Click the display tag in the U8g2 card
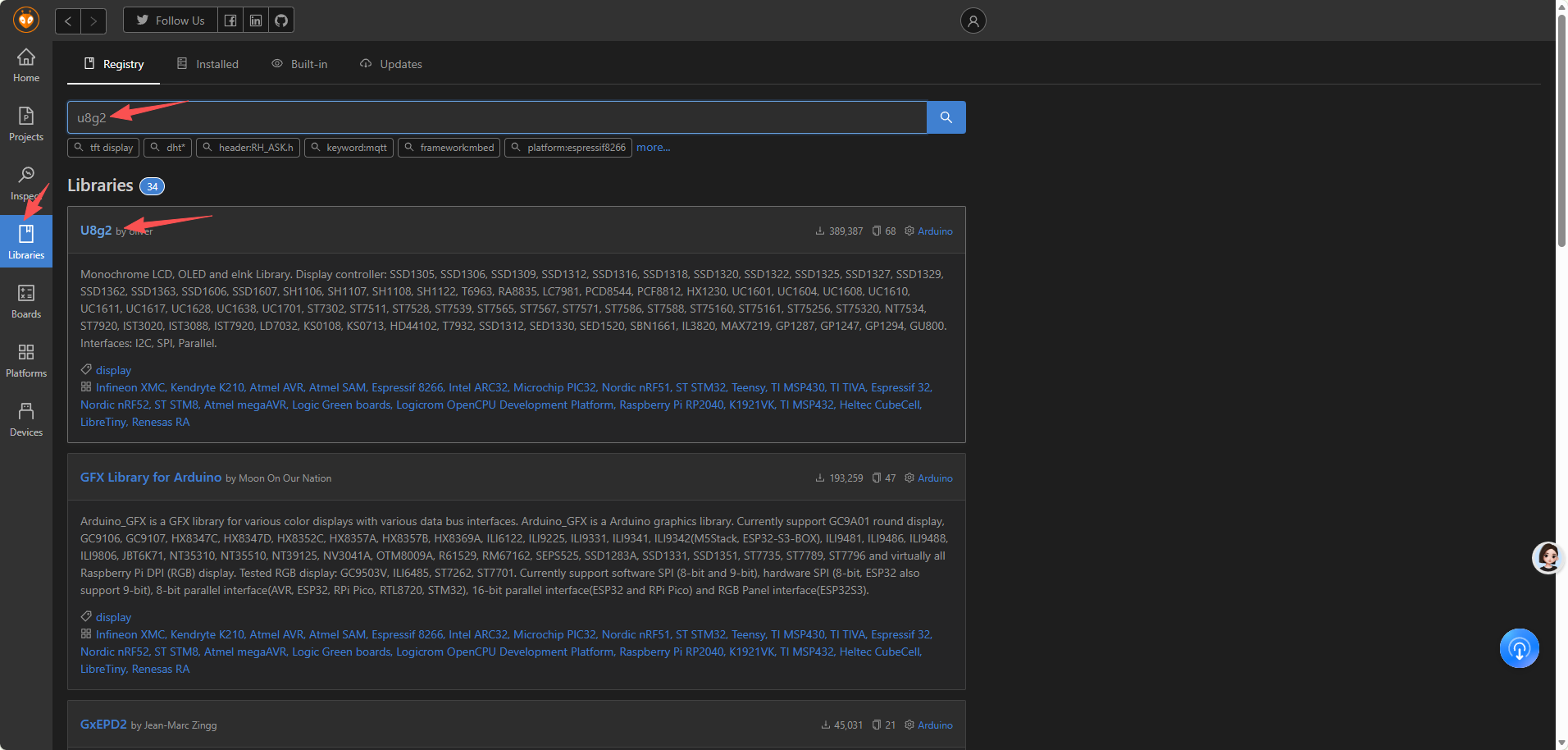Screen dimensions: 1568x750 click(113, 370)
